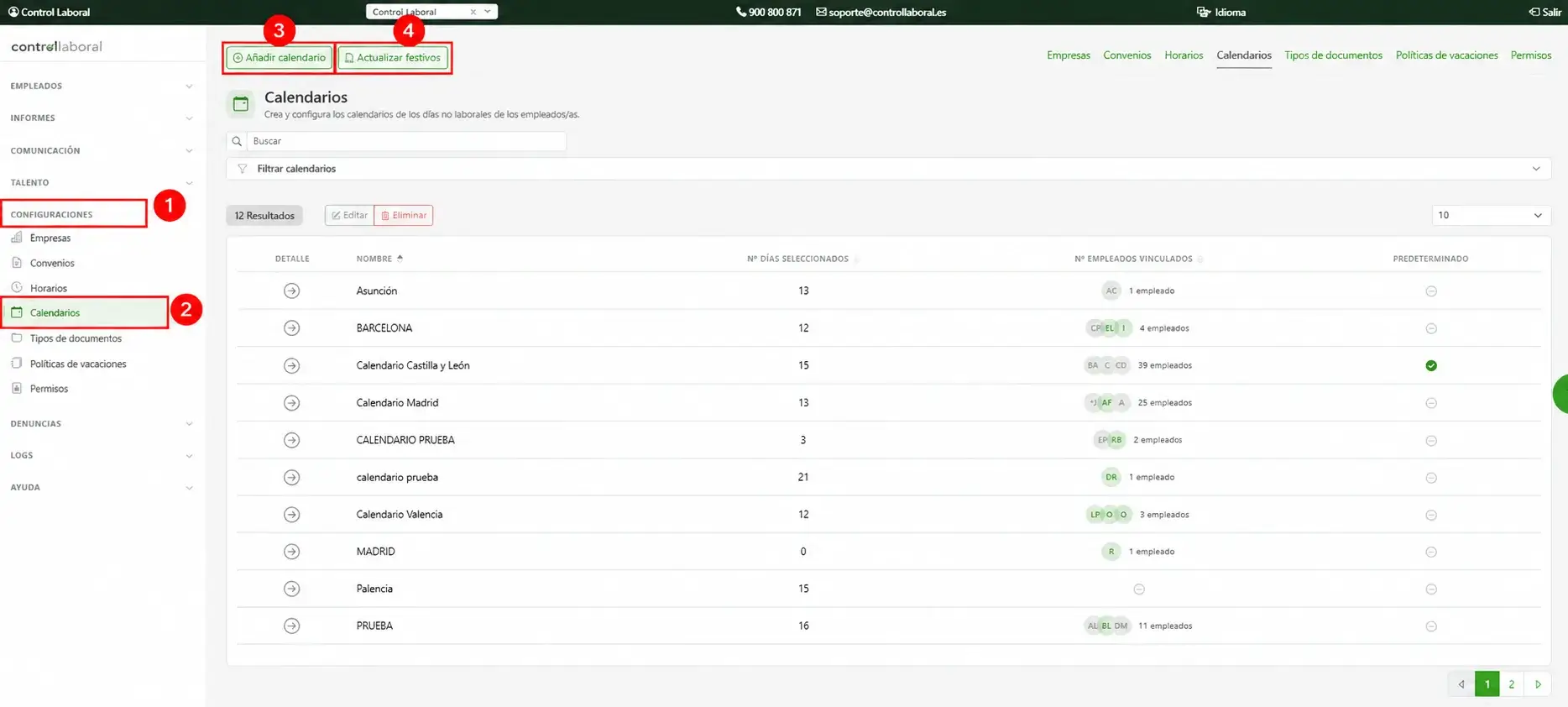1568x707 pixels.
Task: Go to previous page arrow
Action: (1461, 684)
